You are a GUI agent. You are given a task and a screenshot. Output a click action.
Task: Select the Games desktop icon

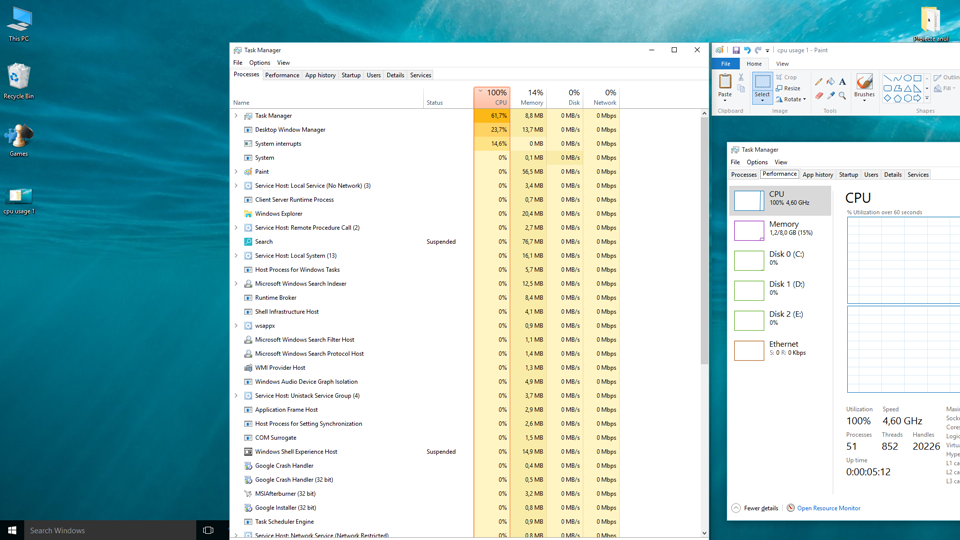point(19,140)
